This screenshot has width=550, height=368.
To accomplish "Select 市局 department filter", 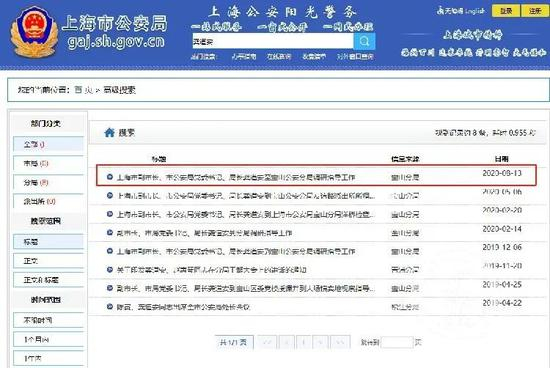I will 49,163.
